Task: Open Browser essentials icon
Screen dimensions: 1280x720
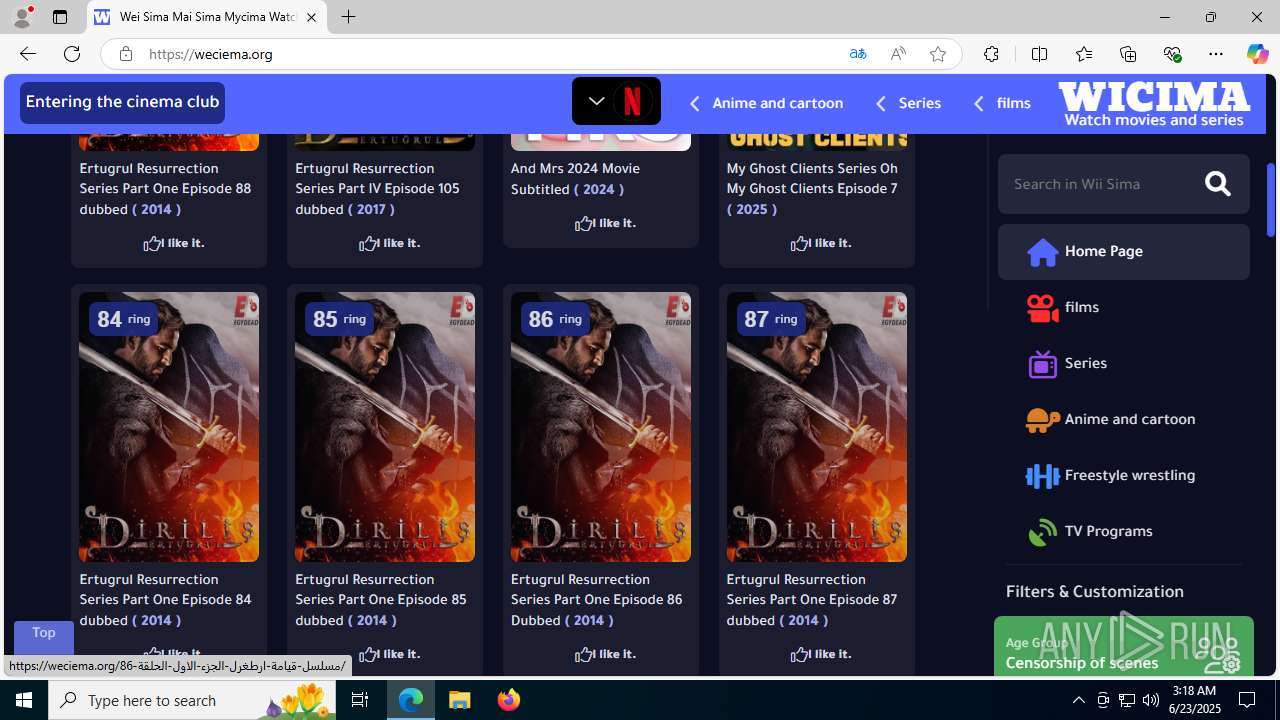Action: [1172, 54]
